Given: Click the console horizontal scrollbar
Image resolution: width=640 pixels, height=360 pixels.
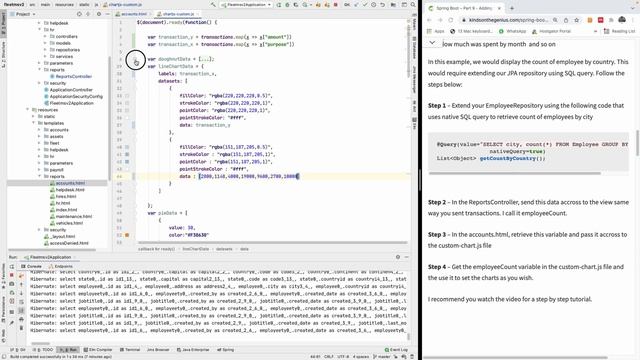Looking at the screenshot, I should point(41,343).
